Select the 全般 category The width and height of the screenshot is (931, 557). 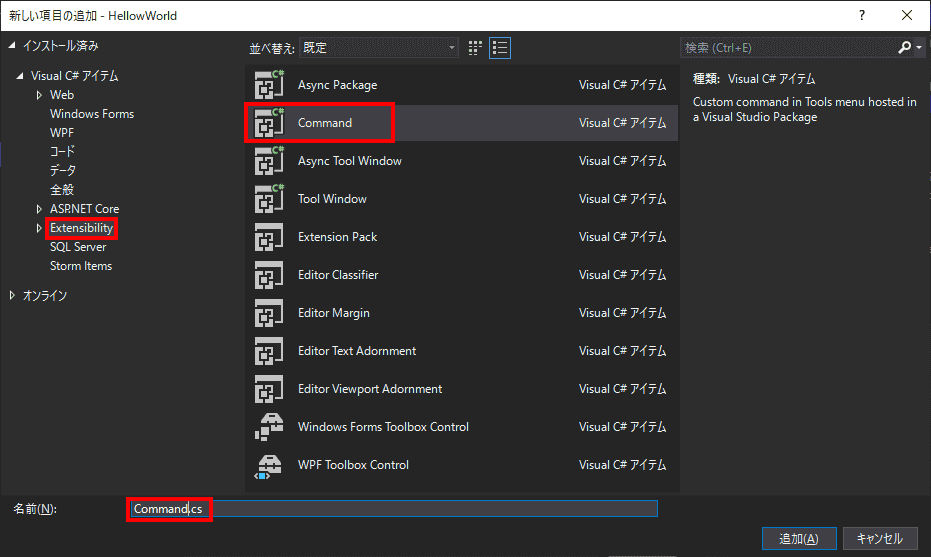pyautogui.click(x=62, y=190)
